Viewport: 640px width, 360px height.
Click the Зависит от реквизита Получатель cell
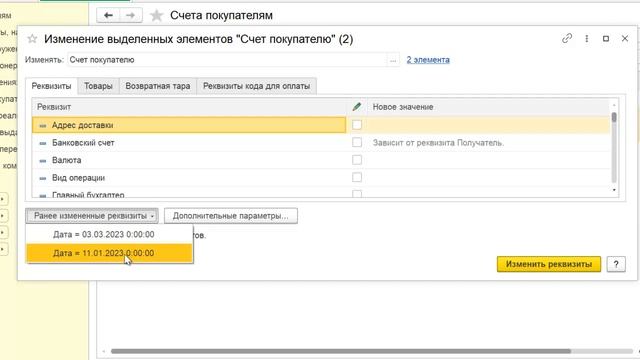489,142
